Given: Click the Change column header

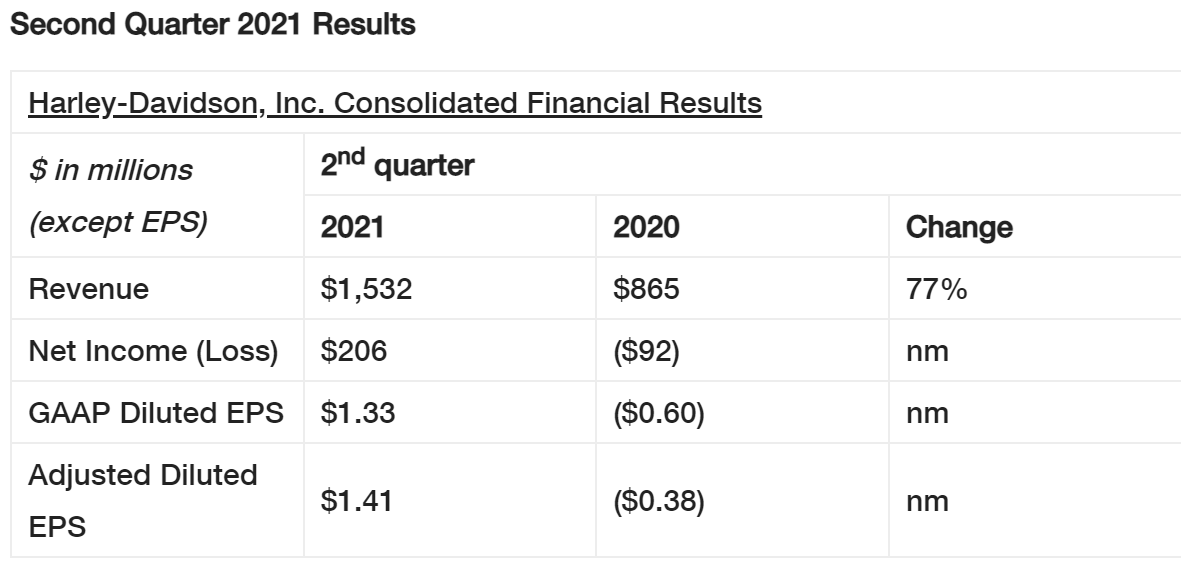Looking at the screenshot, I should (959, 227).
